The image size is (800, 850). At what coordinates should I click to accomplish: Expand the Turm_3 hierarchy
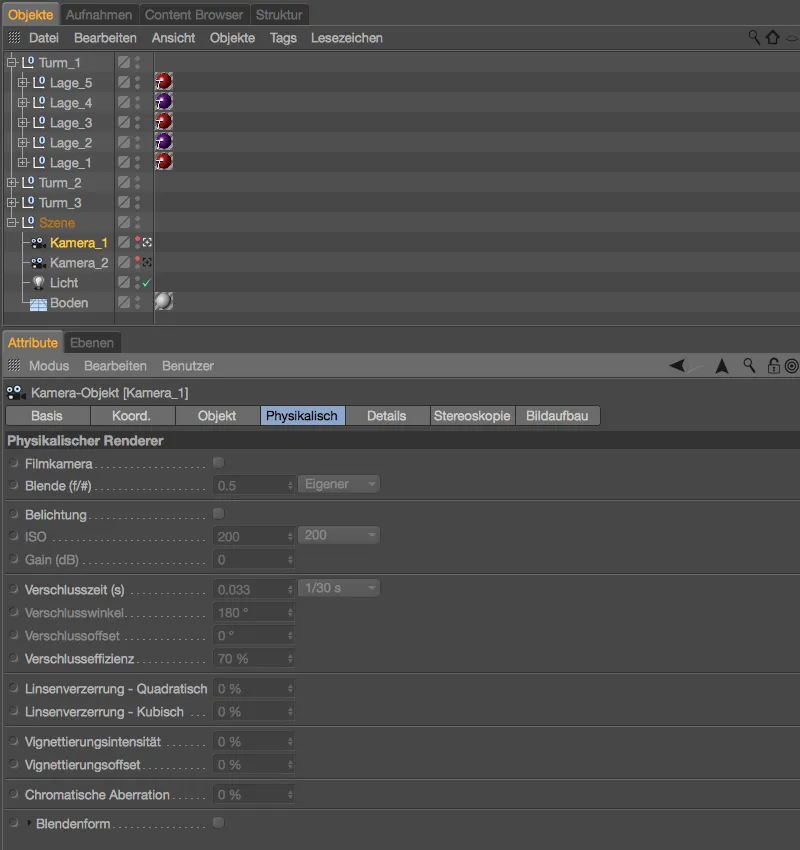click(11, 203)
